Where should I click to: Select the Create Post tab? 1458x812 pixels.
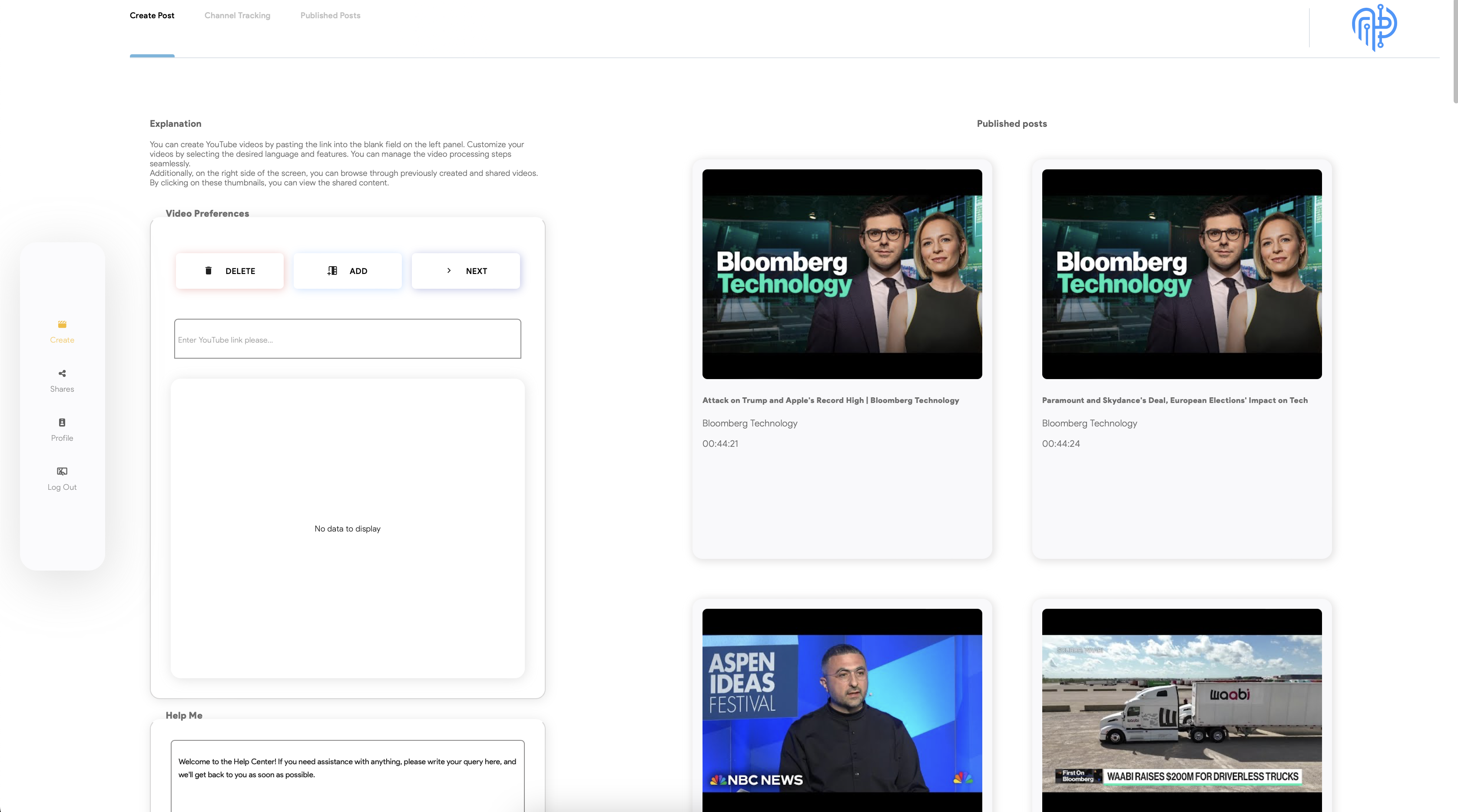pyautogui.click(x=152, y=15)
